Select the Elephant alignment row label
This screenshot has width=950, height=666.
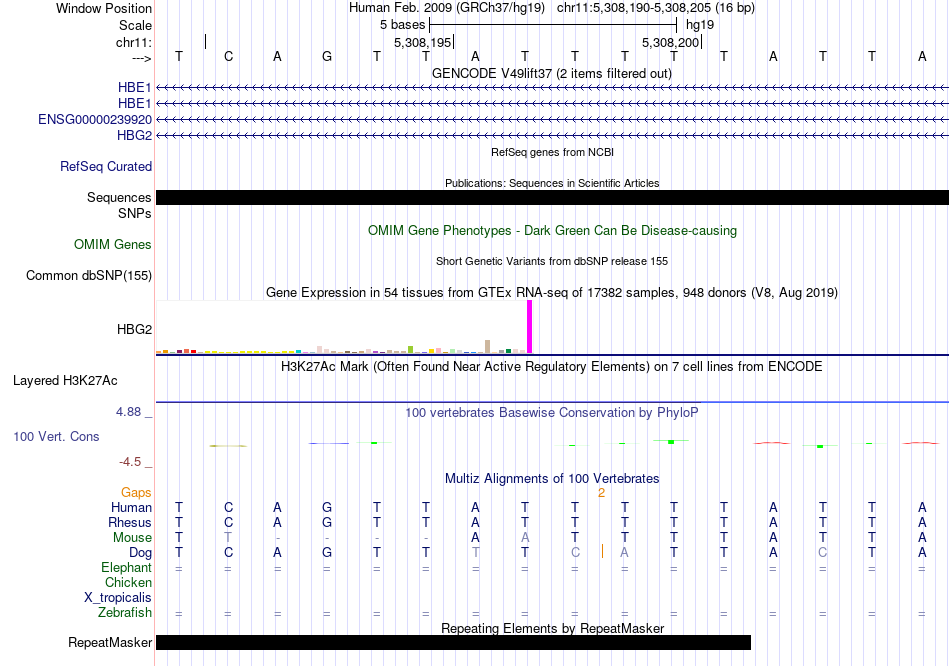point(126,568)
